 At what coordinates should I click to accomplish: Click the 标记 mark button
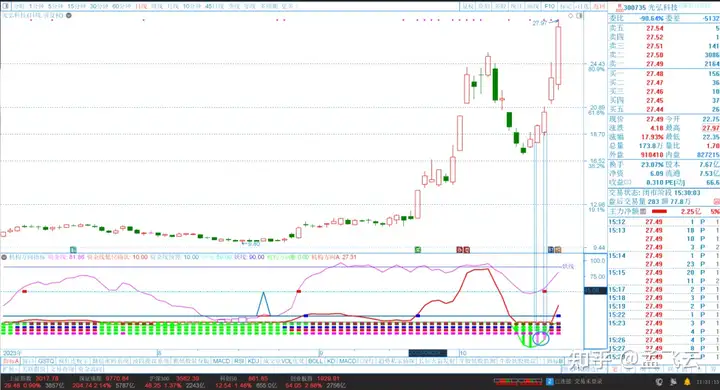pos(566,6)
